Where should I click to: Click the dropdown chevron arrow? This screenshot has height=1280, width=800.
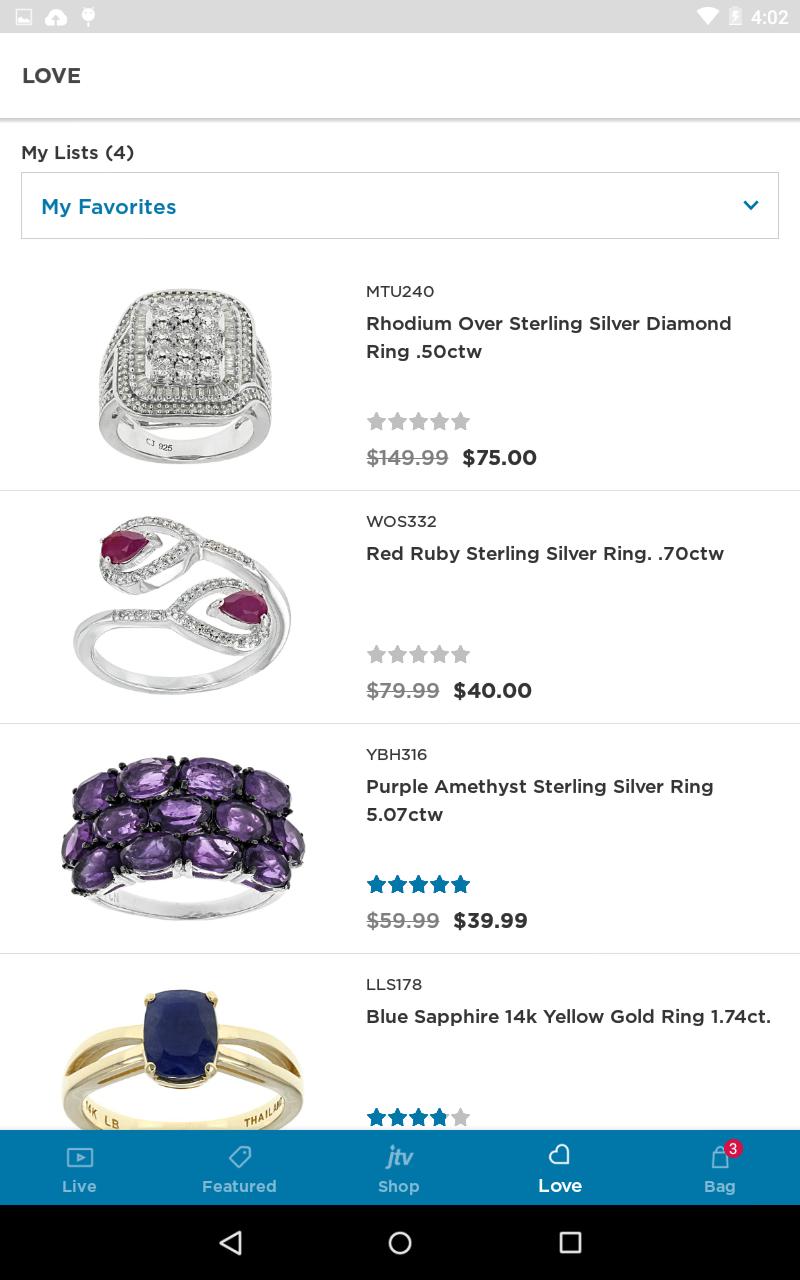pyautogui.click(x=751, y=206)
